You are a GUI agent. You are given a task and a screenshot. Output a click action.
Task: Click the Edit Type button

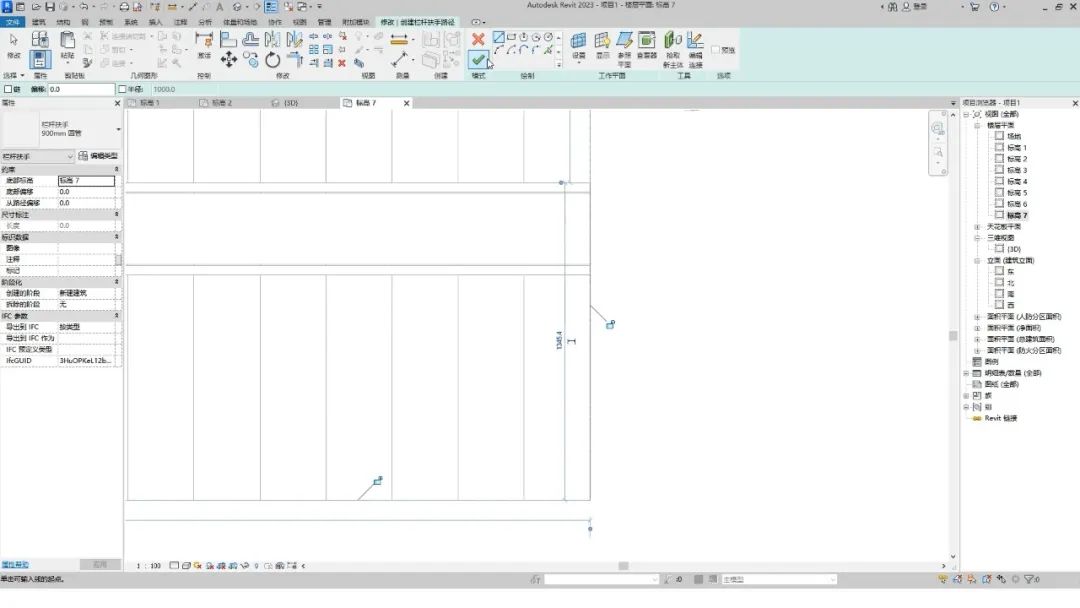[x=98, y=156]
